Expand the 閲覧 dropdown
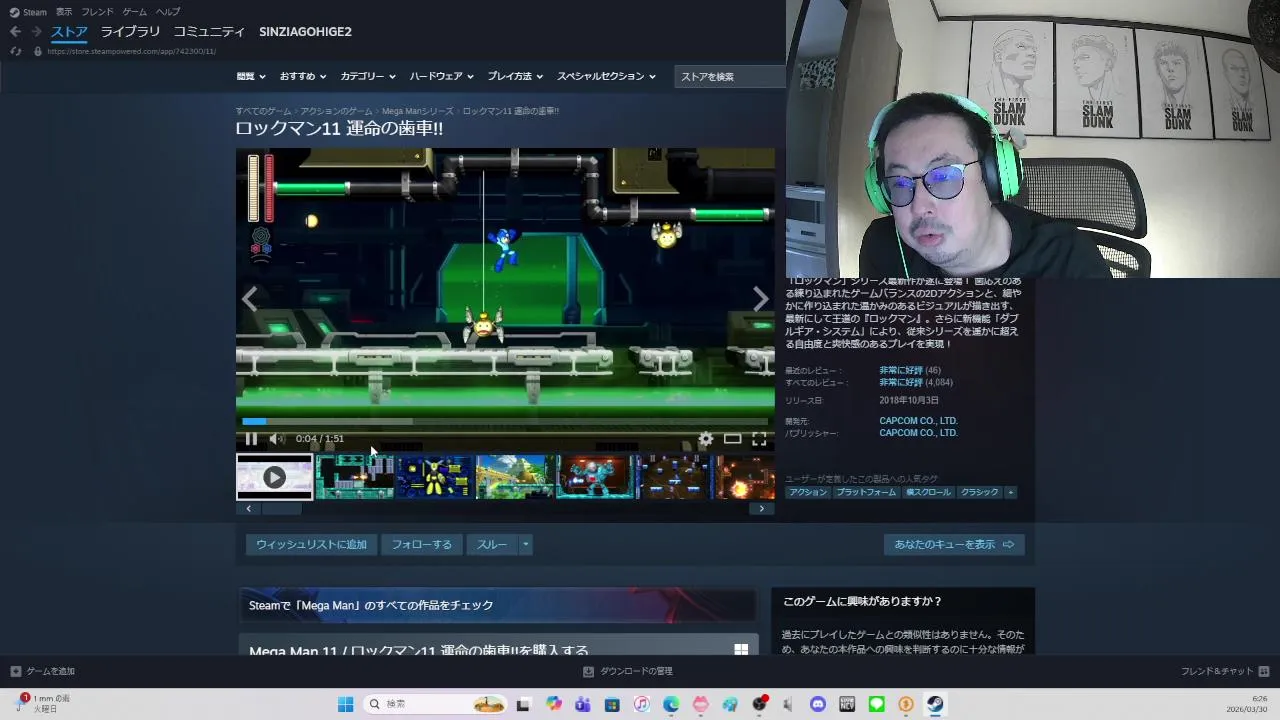This screenshot has width=1280, height=720. tap(250, 76)
